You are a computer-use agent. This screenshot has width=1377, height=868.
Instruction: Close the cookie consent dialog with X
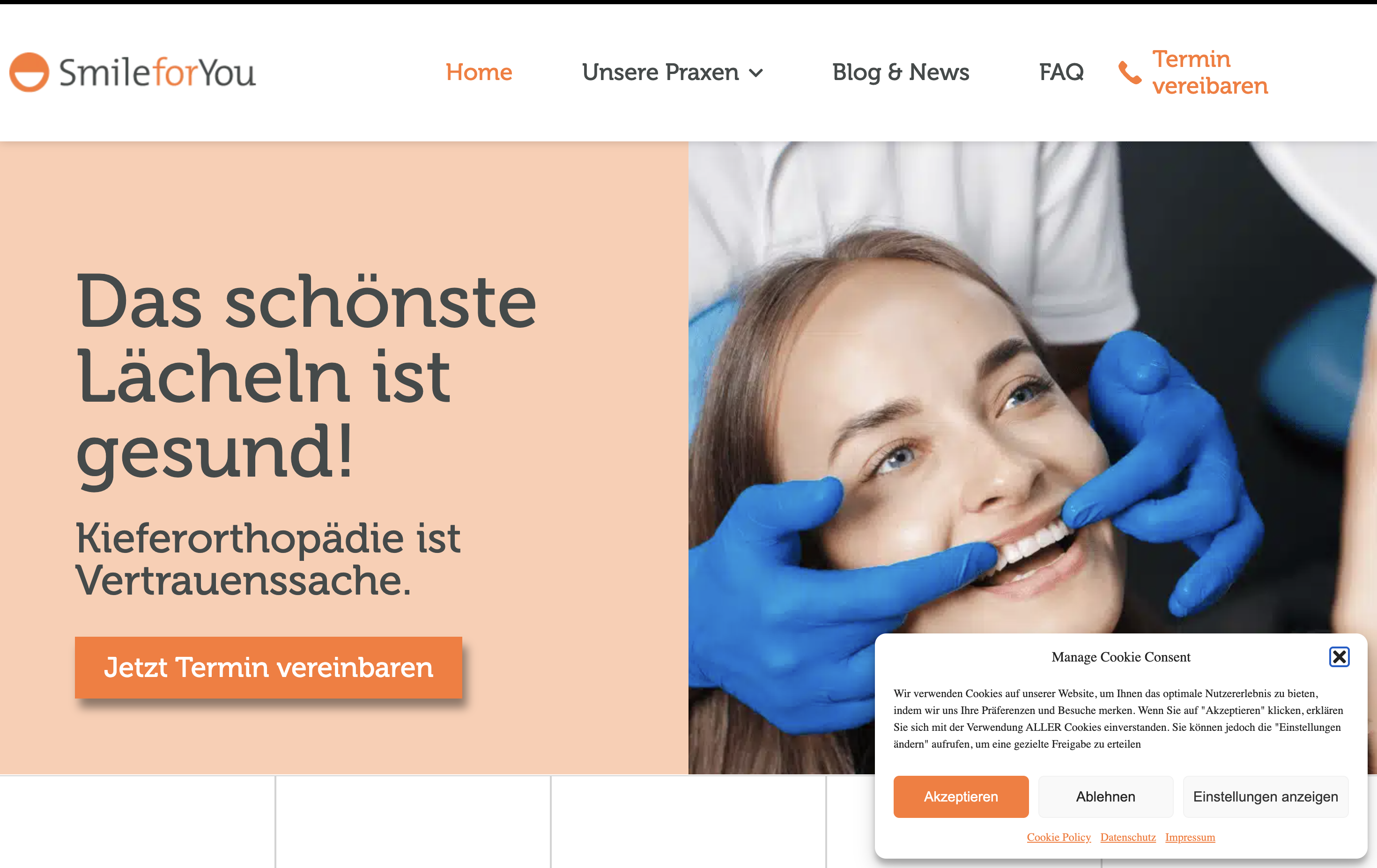(1339, 657)
